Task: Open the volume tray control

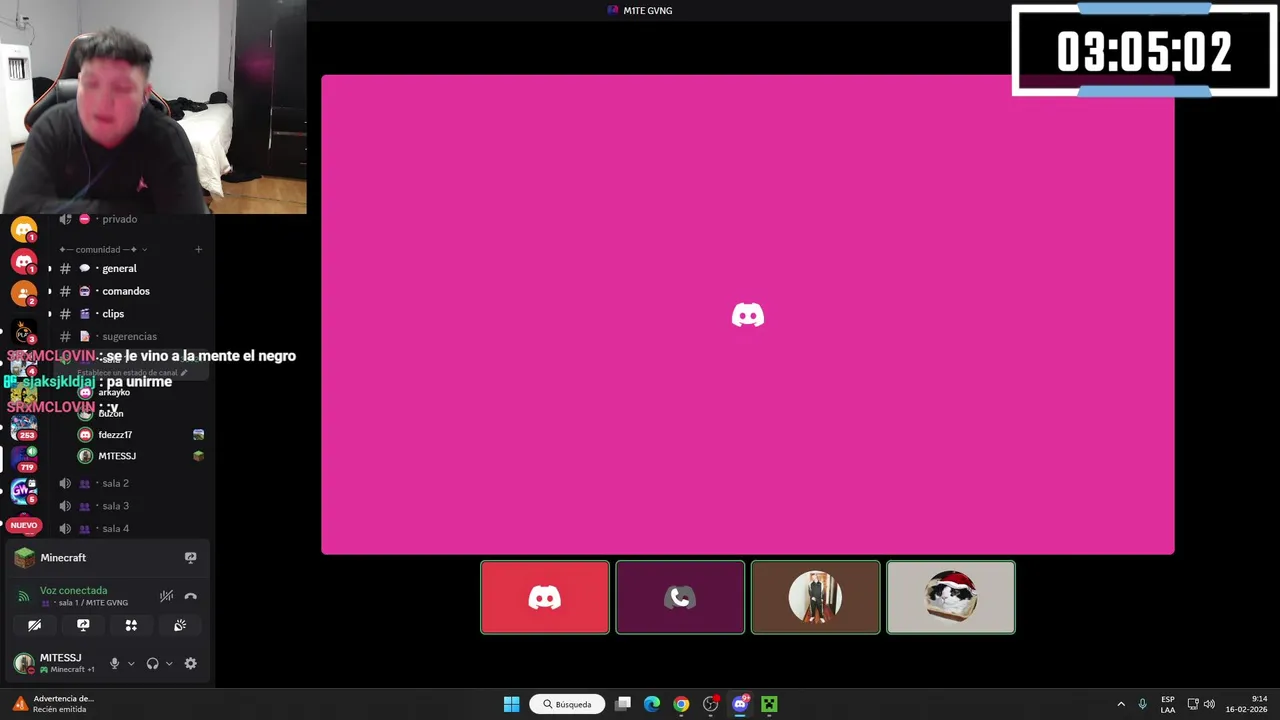Action: (x=1209, y=704)
